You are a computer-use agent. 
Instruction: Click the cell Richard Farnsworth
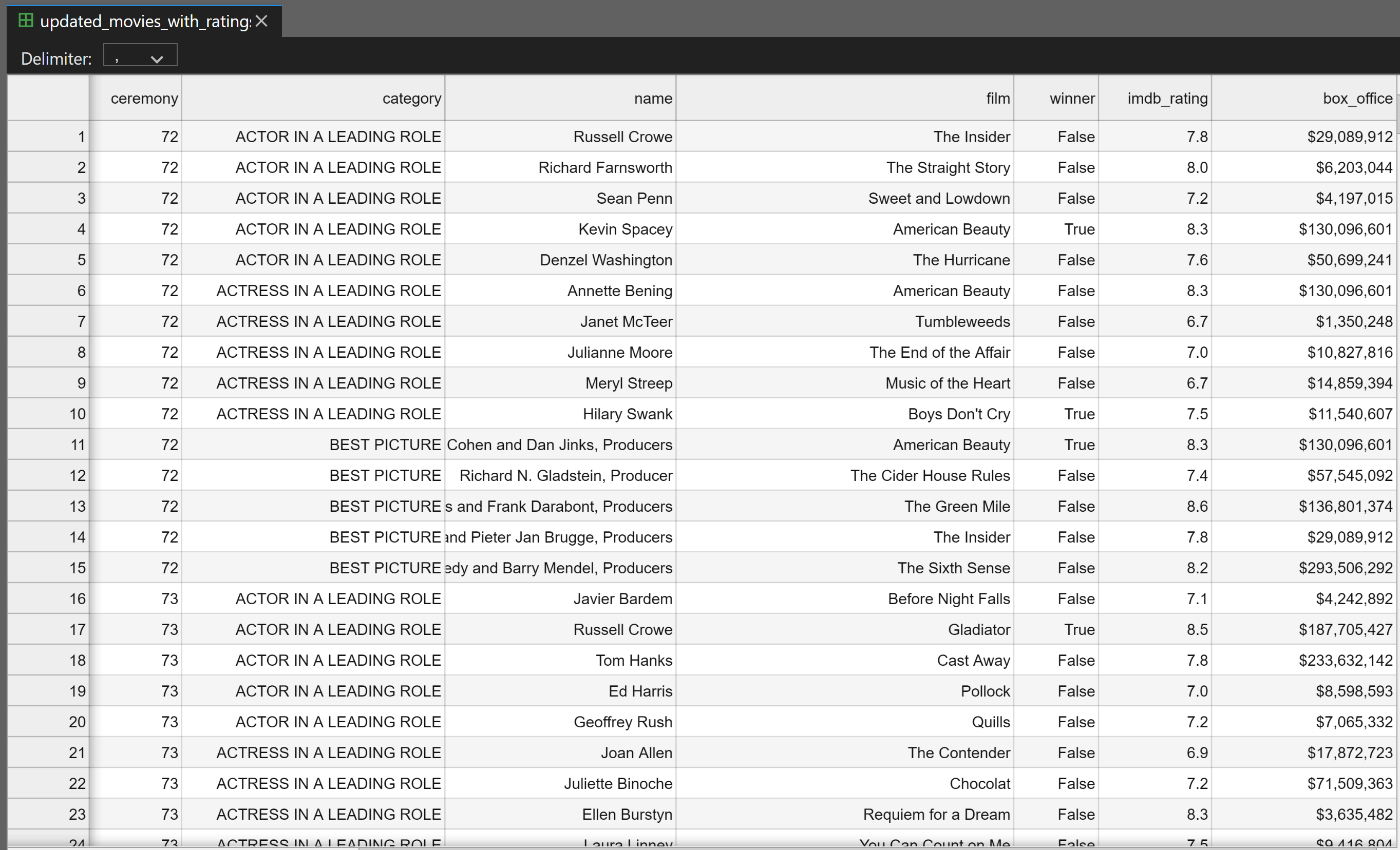tap(560, 167)
